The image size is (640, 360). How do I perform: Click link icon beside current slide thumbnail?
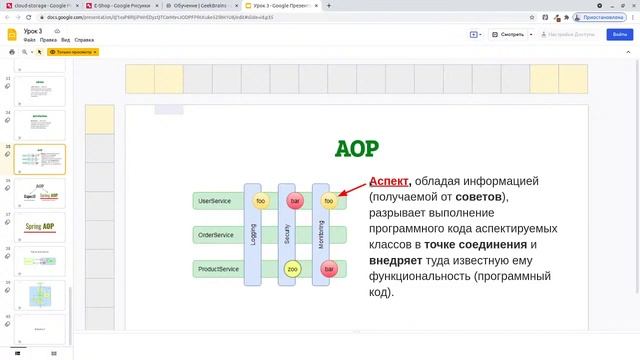tap(7, 154)
